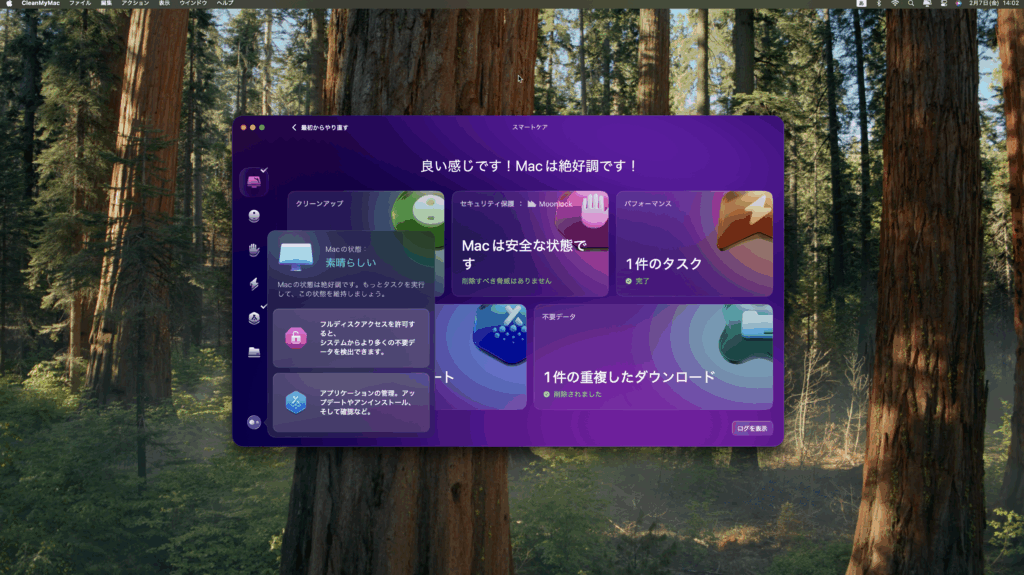
Task: Open the Applications icon in sidebar
Action: click(x=254, y=318)
